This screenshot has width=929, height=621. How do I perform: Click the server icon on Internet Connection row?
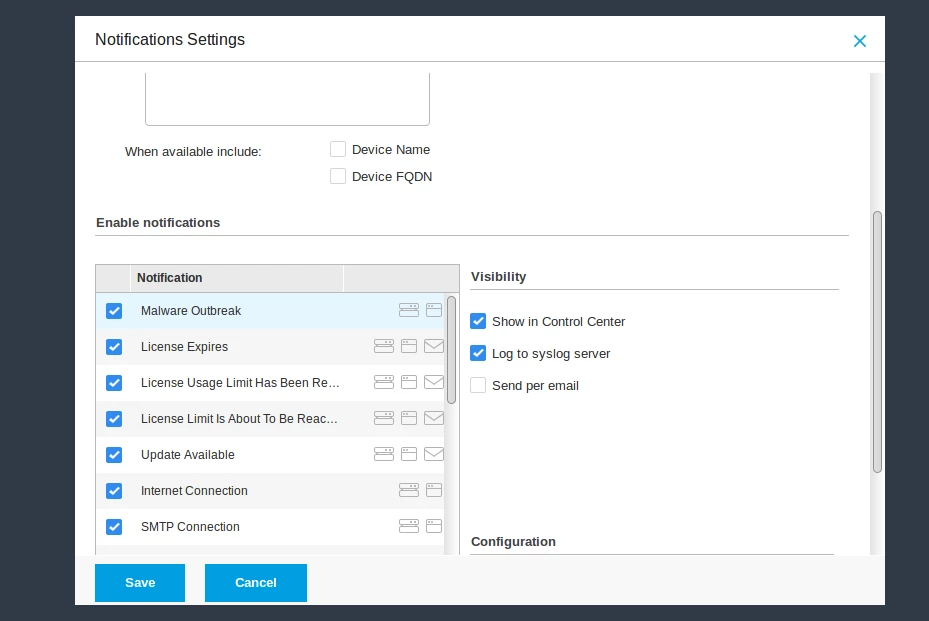point(409,491)
